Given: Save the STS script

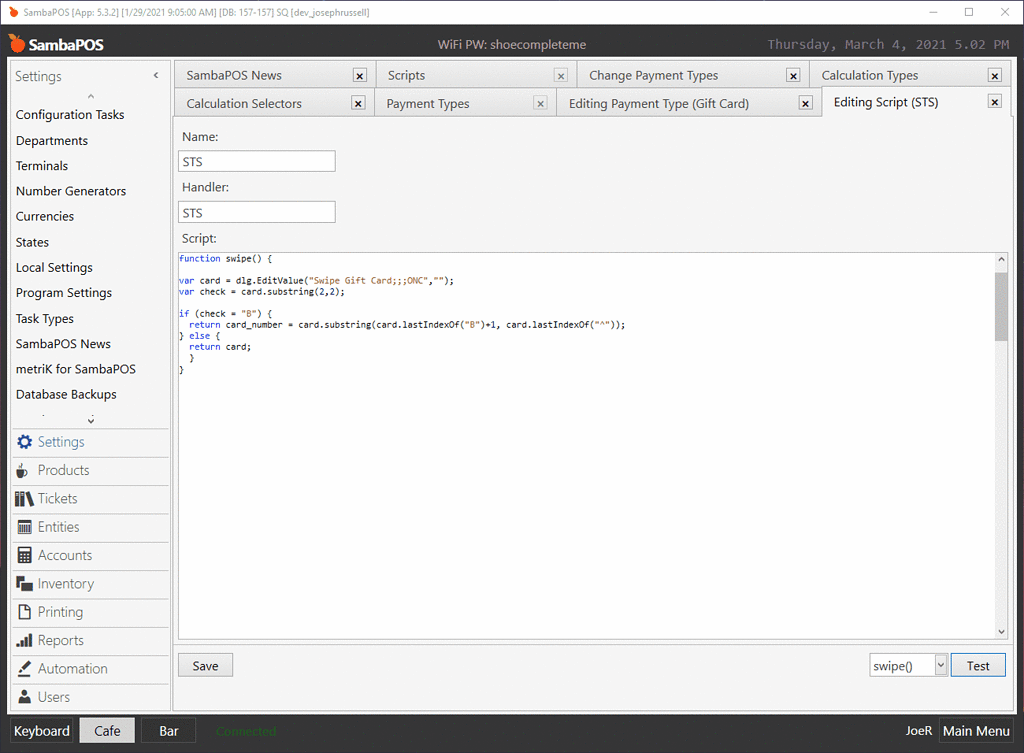Looking at the screenshot, I should pos(204,664).
